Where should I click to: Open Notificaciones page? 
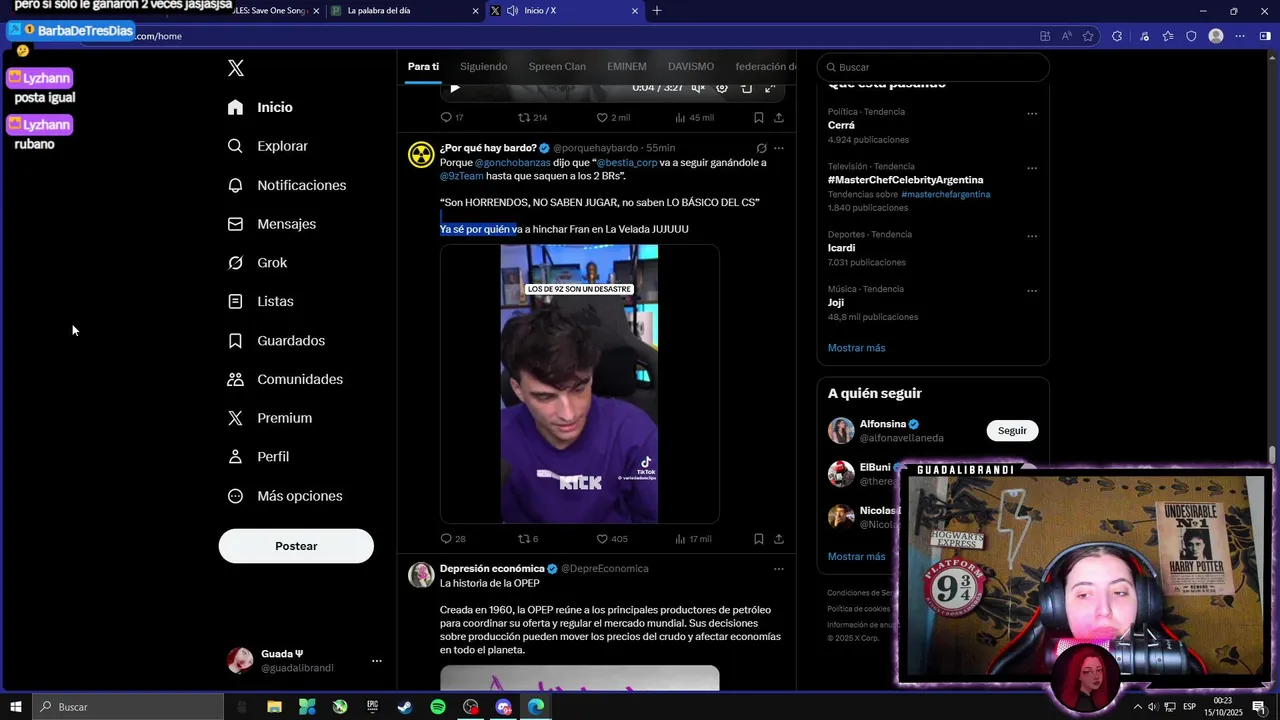tap(286, 185)
